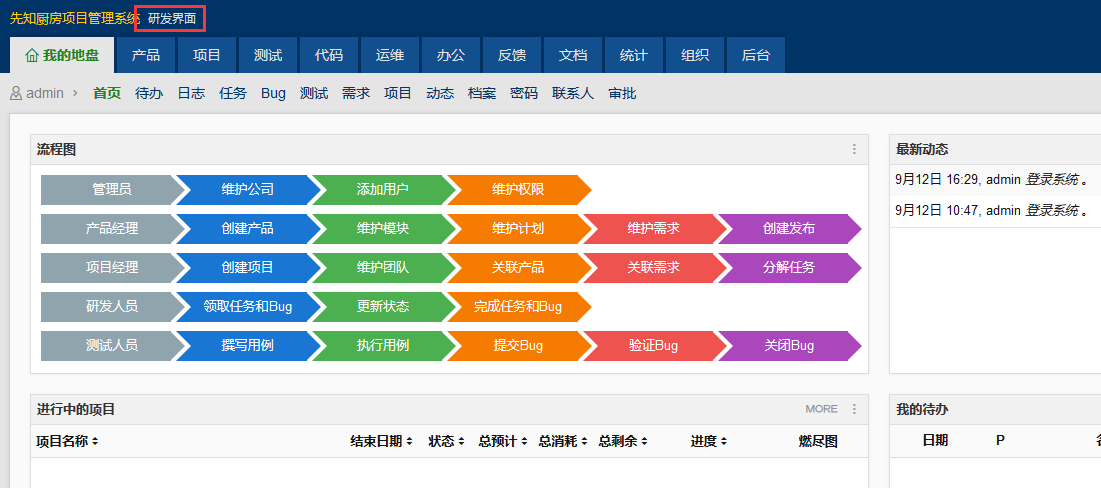Click the 提交Bug flowchart step
Viewport: 1101px width, 488px height.
(x=518, y=345)
